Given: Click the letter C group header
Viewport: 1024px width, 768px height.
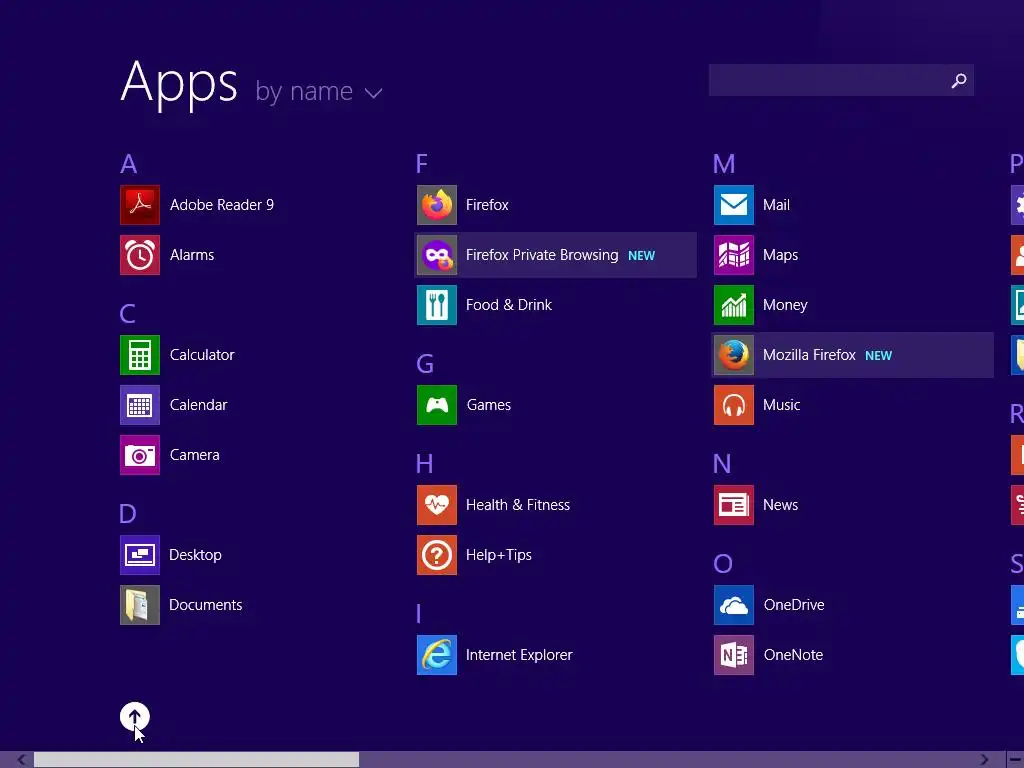Looking at the screenshot, I should [x=127, y=314].
